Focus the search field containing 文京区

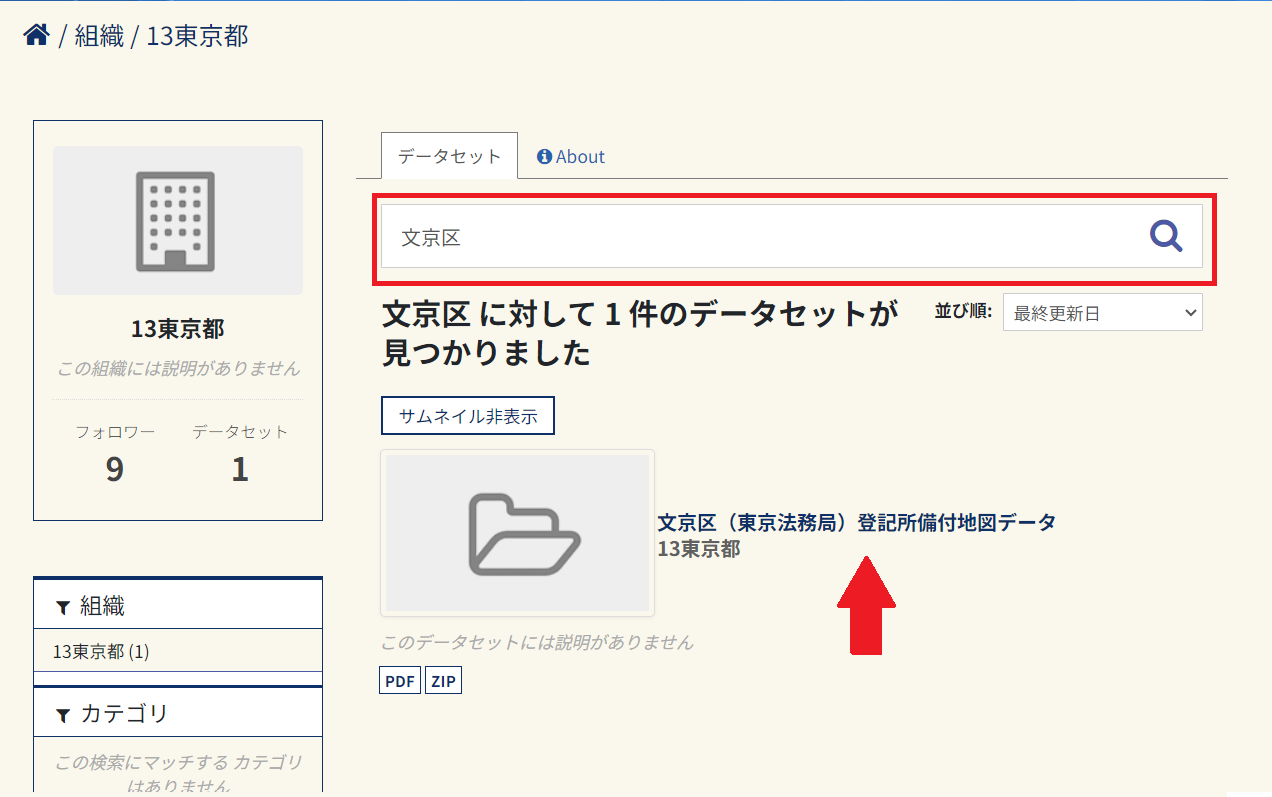pos(760,237)
